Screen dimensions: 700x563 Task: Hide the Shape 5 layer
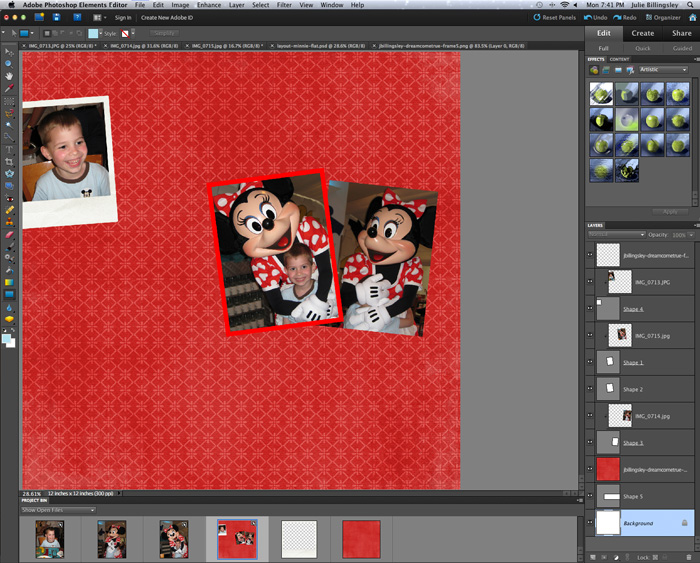click(590, 496)
